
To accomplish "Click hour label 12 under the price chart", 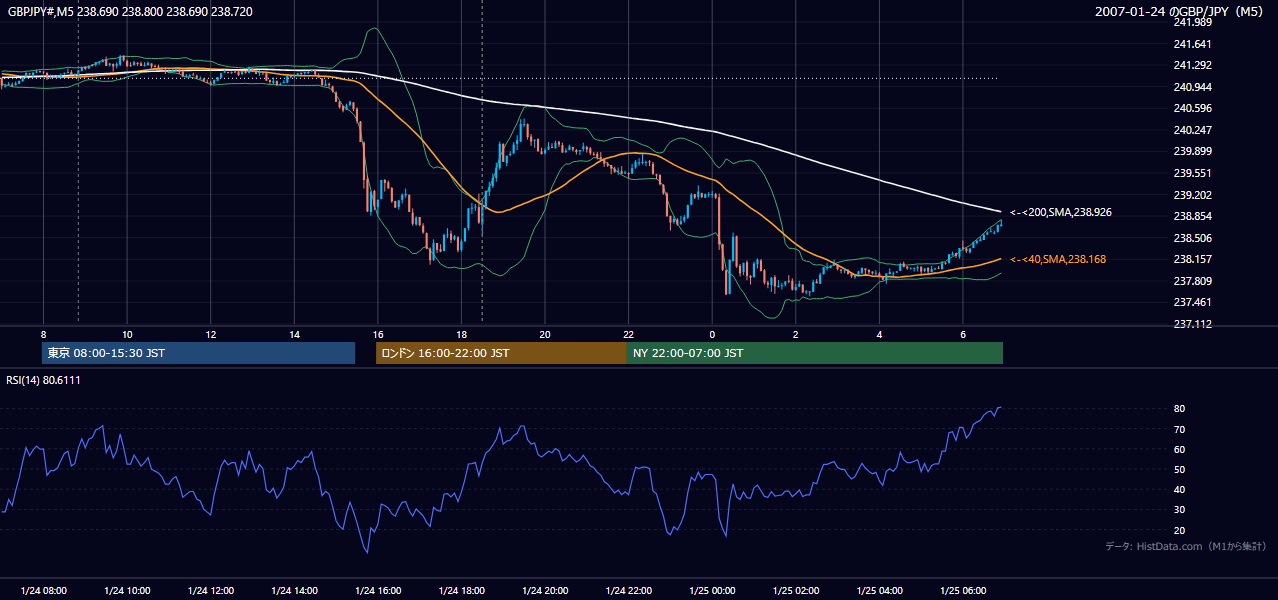I will point(210,334).
